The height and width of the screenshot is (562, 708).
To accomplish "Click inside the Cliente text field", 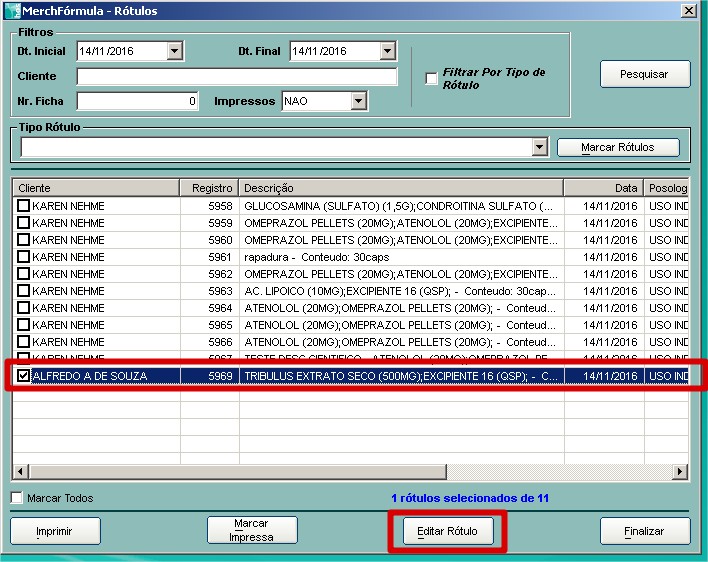I will [236, 77].
